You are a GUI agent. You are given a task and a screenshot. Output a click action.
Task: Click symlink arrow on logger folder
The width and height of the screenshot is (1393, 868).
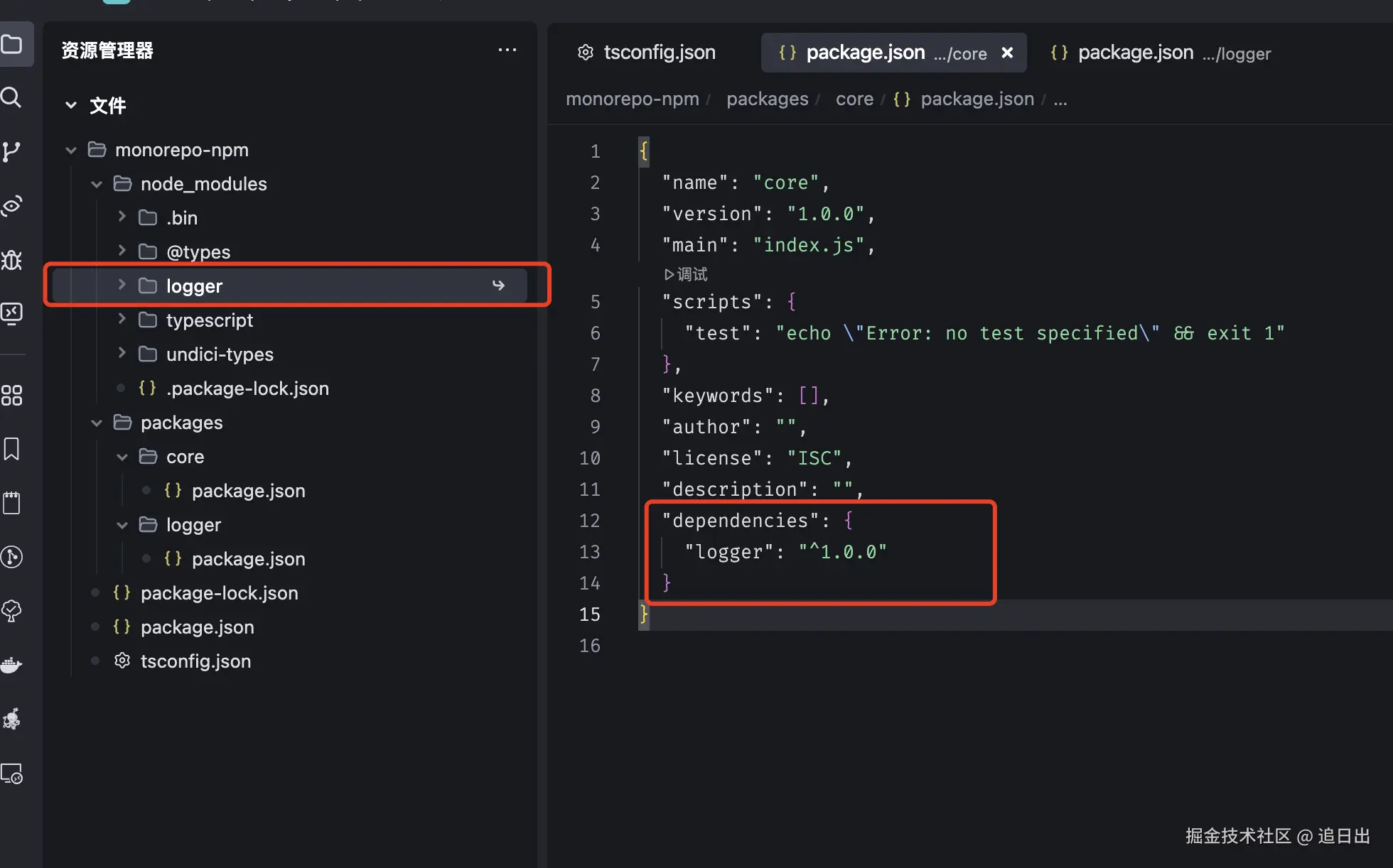(498, 286)
